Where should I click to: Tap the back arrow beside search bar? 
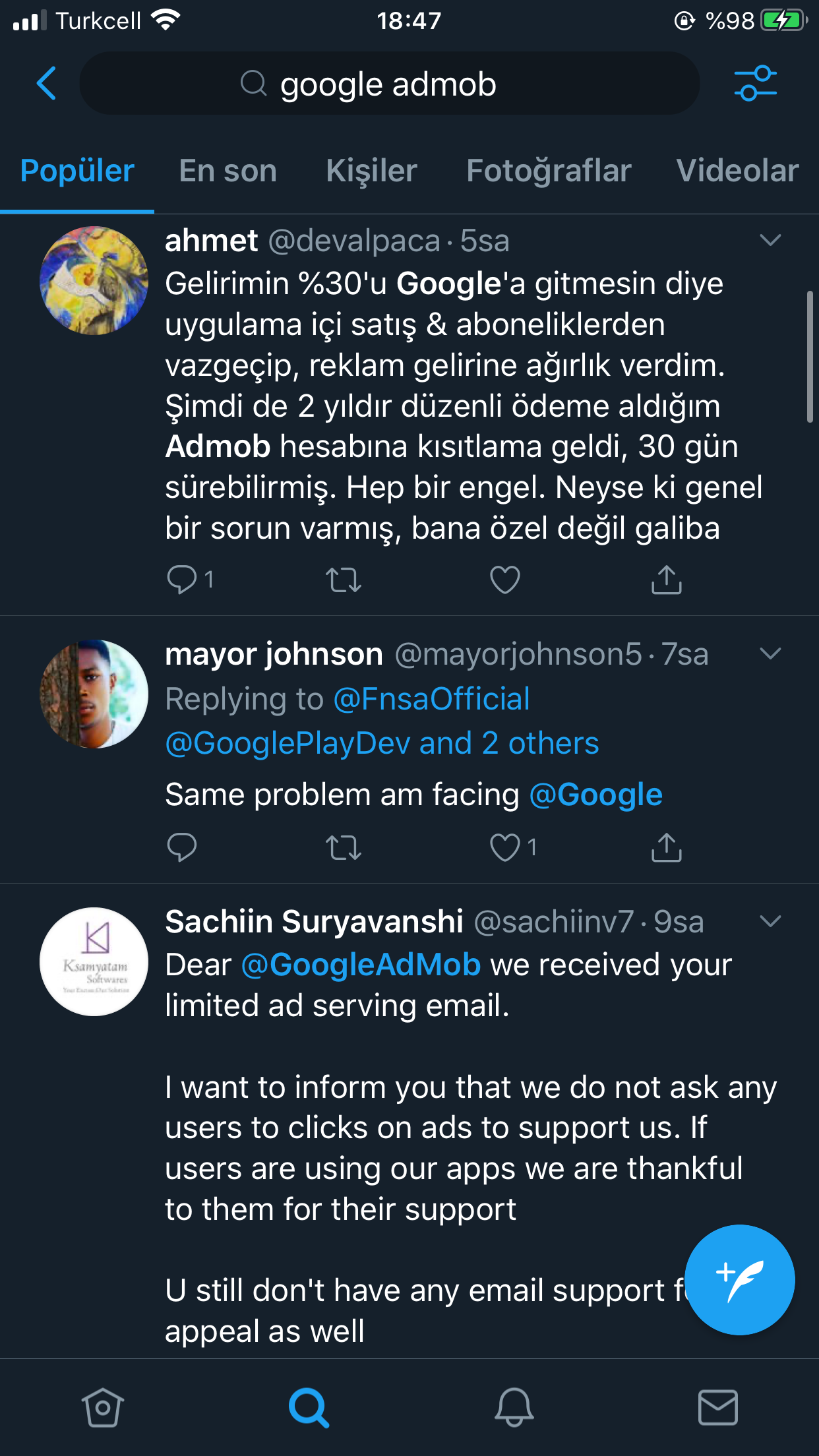tap(46, 83)
